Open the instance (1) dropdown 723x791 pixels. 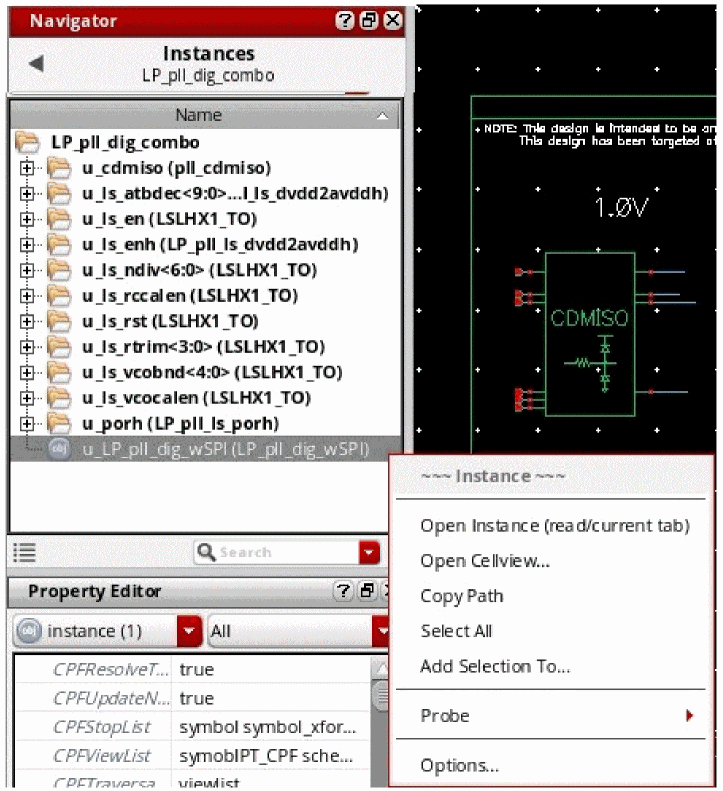point(189,631)
